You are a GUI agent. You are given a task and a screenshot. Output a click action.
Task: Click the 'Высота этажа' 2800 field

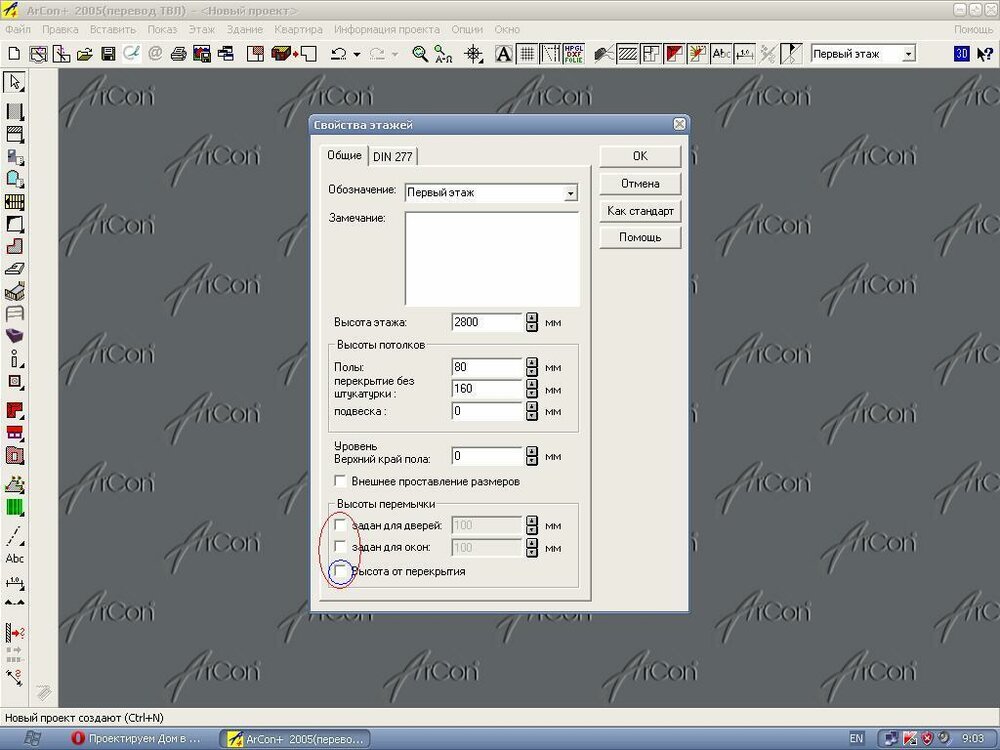pyautogui.click(x=487, y=322)
